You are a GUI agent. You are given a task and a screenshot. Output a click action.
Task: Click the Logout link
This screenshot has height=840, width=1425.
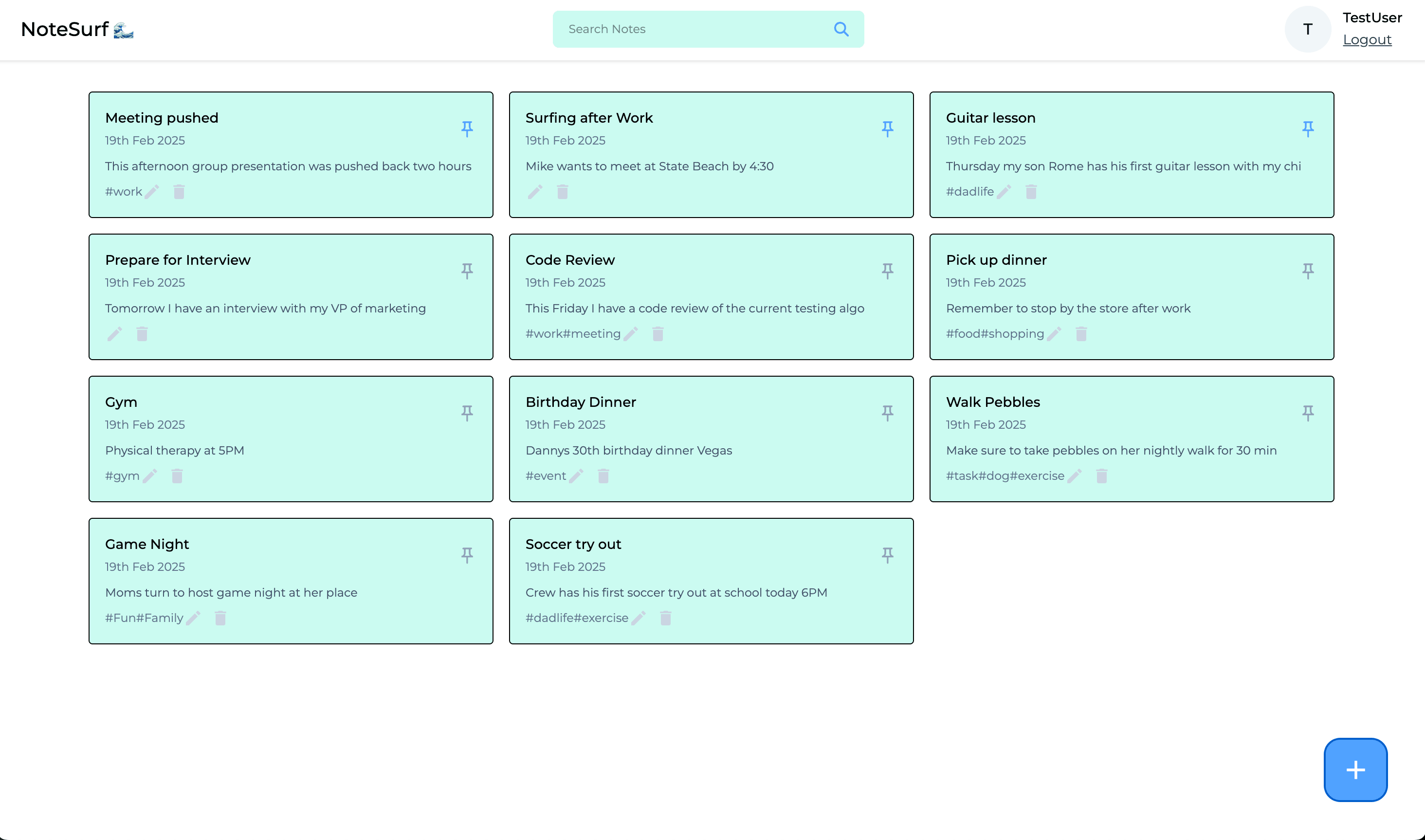(x=1367, y=39)
